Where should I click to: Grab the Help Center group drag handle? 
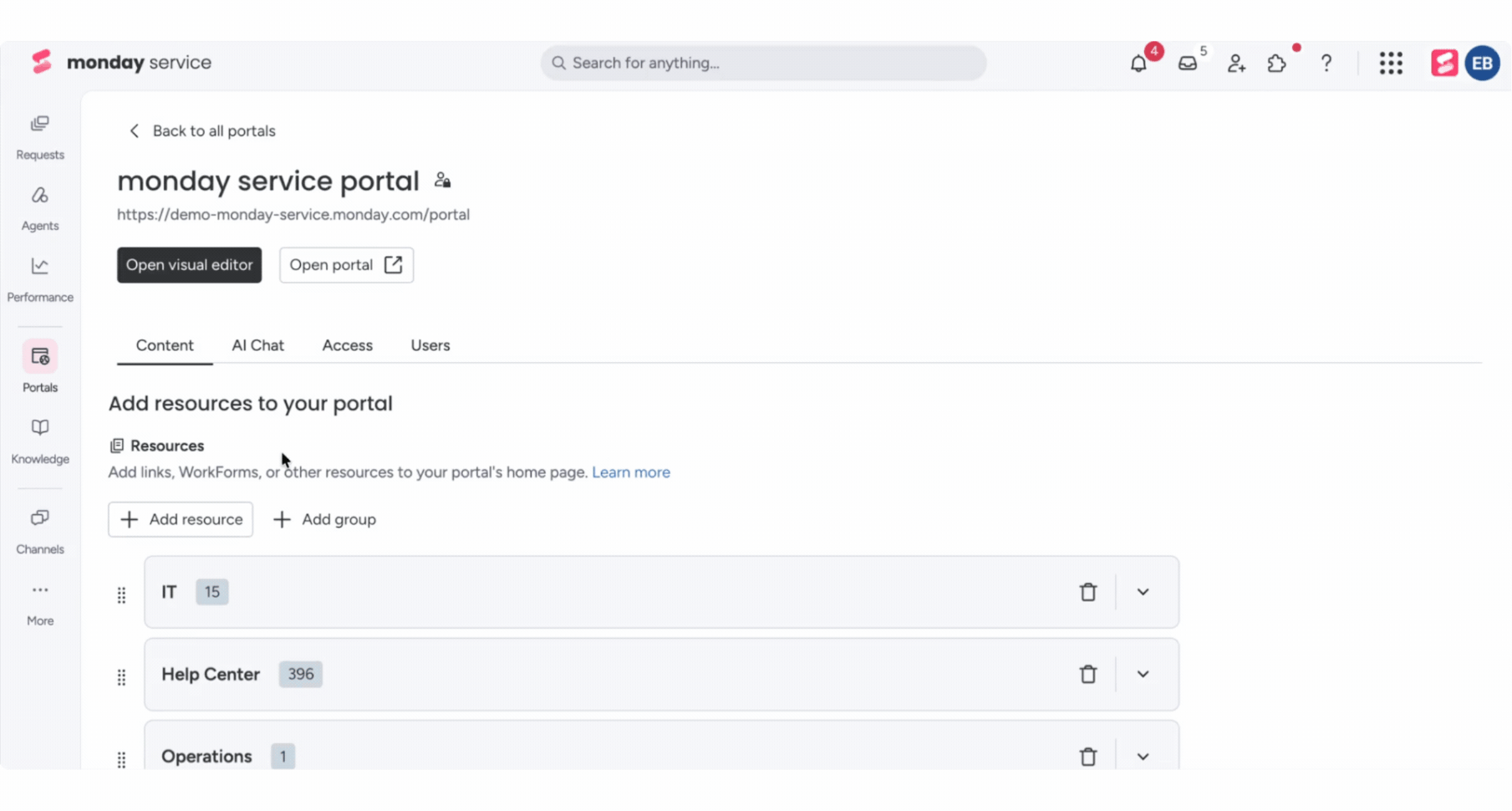pyautogui.click(x=122, y=676)
